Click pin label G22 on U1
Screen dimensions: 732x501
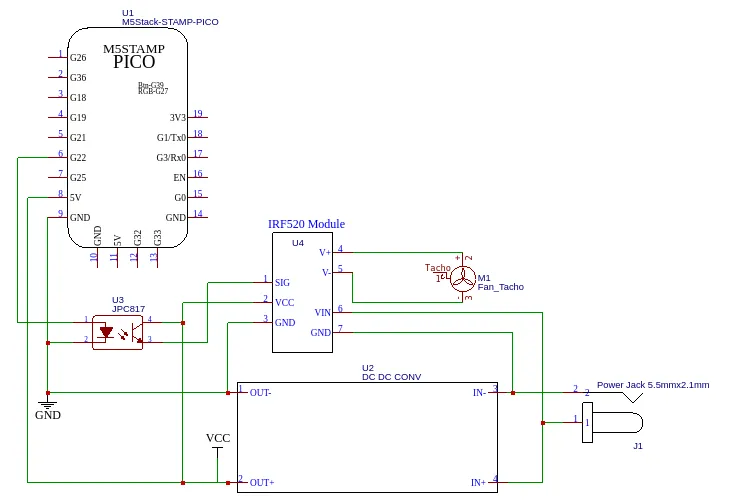[78, 158]
